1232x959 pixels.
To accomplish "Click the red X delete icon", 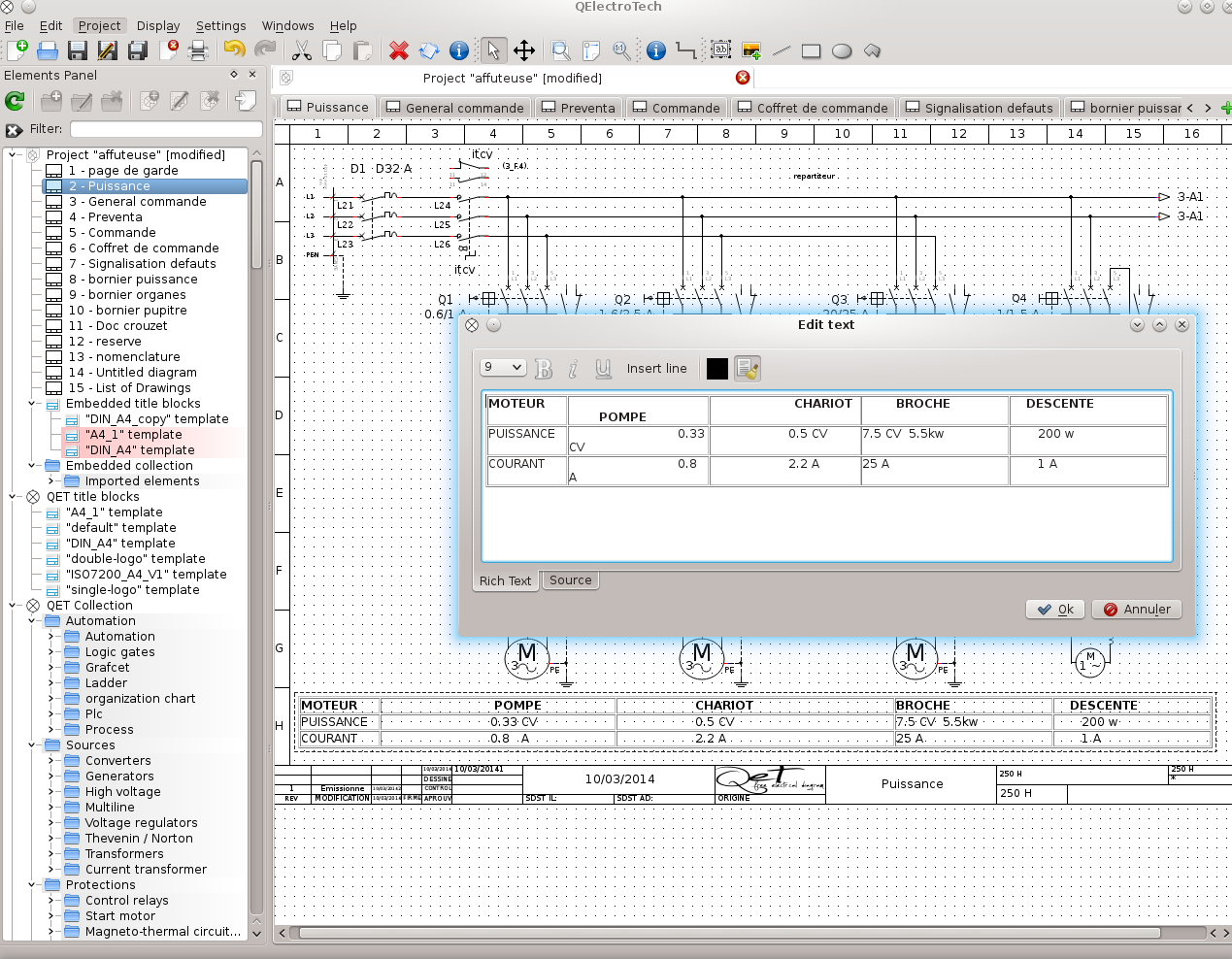I will pyautogui.click(x=398, y=50).
